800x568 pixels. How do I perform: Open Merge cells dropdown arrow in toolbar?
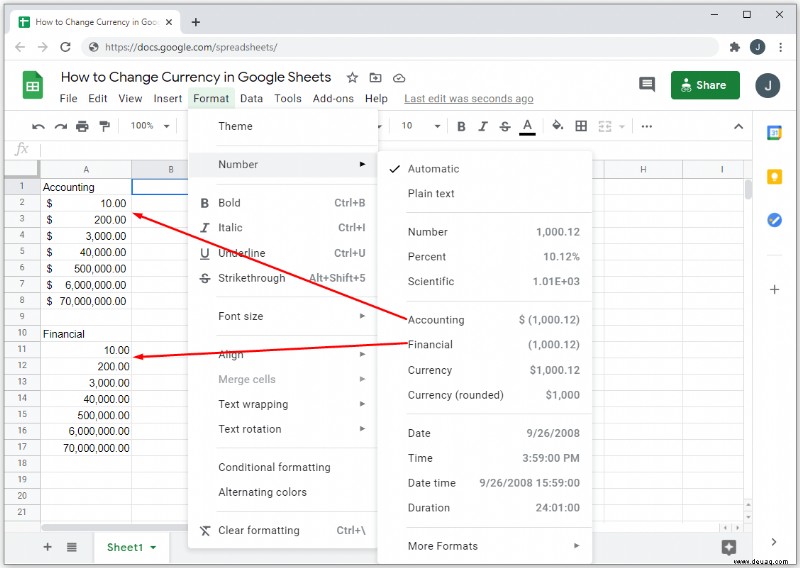tap(621, 127)
